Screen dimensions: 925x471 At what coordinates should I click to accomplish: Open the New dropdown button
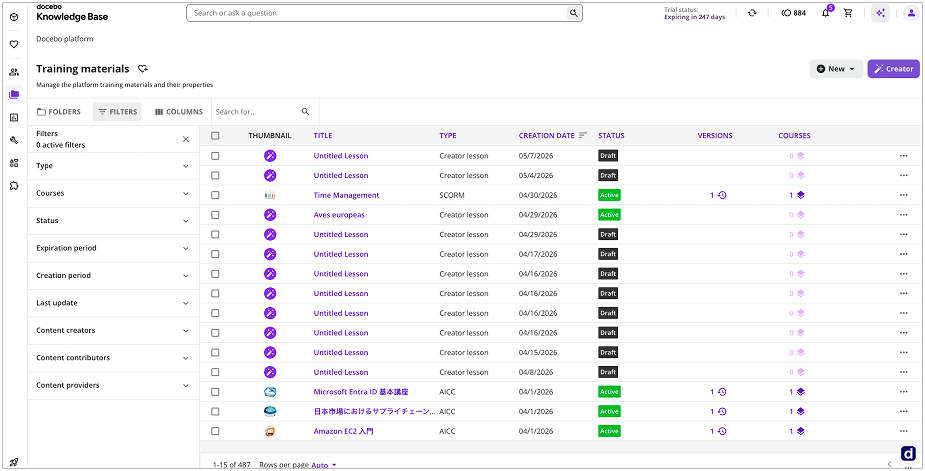[836, 69]
